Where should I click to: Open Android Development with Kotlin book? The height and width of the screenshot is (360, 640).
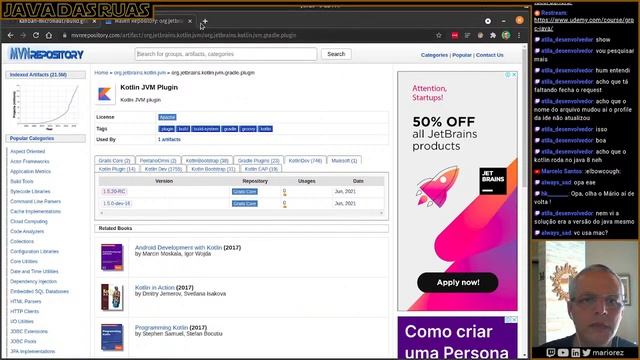tap(178, 248)
